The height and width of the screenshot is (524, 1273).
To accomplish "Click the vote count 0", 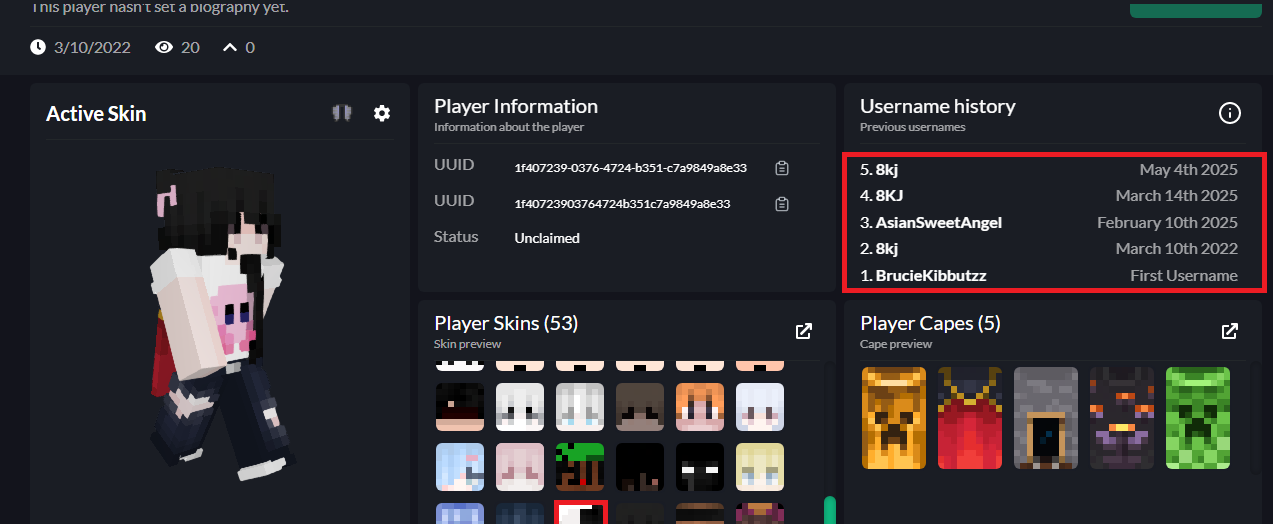I will (250, 47).
